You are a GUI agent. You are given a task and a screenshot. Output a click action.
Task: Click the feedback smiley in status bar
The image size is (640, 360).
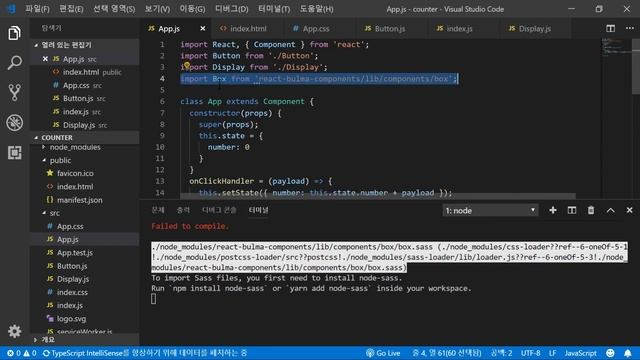(x=610, y=353)
